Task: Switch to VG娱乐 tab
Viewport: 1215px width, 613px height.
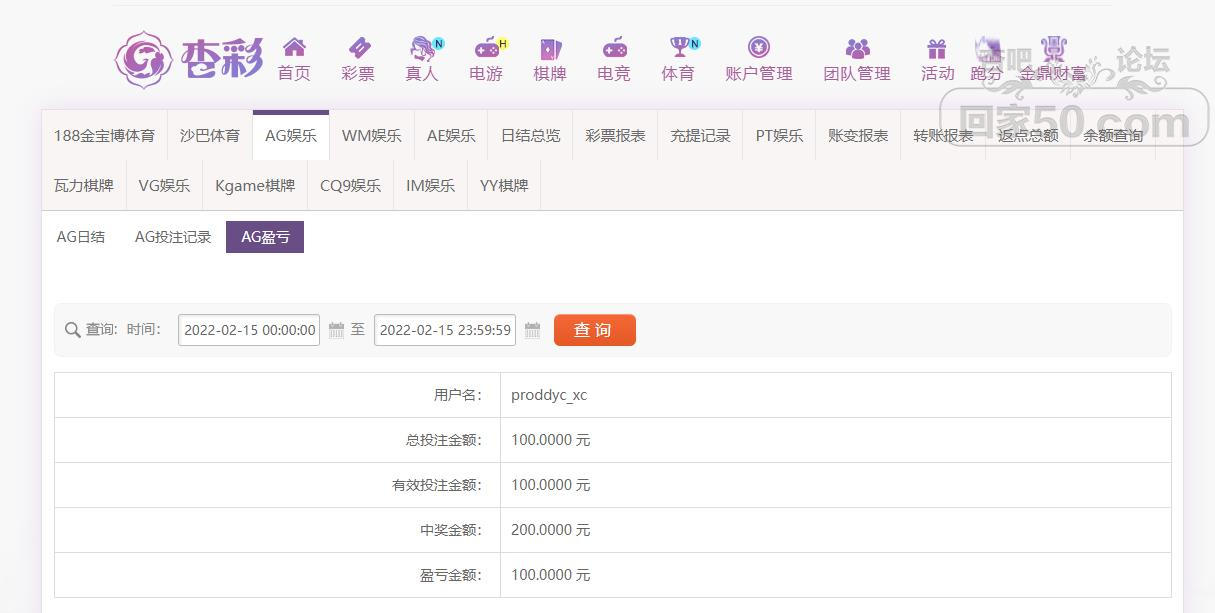Action: (x=164, y=185)
